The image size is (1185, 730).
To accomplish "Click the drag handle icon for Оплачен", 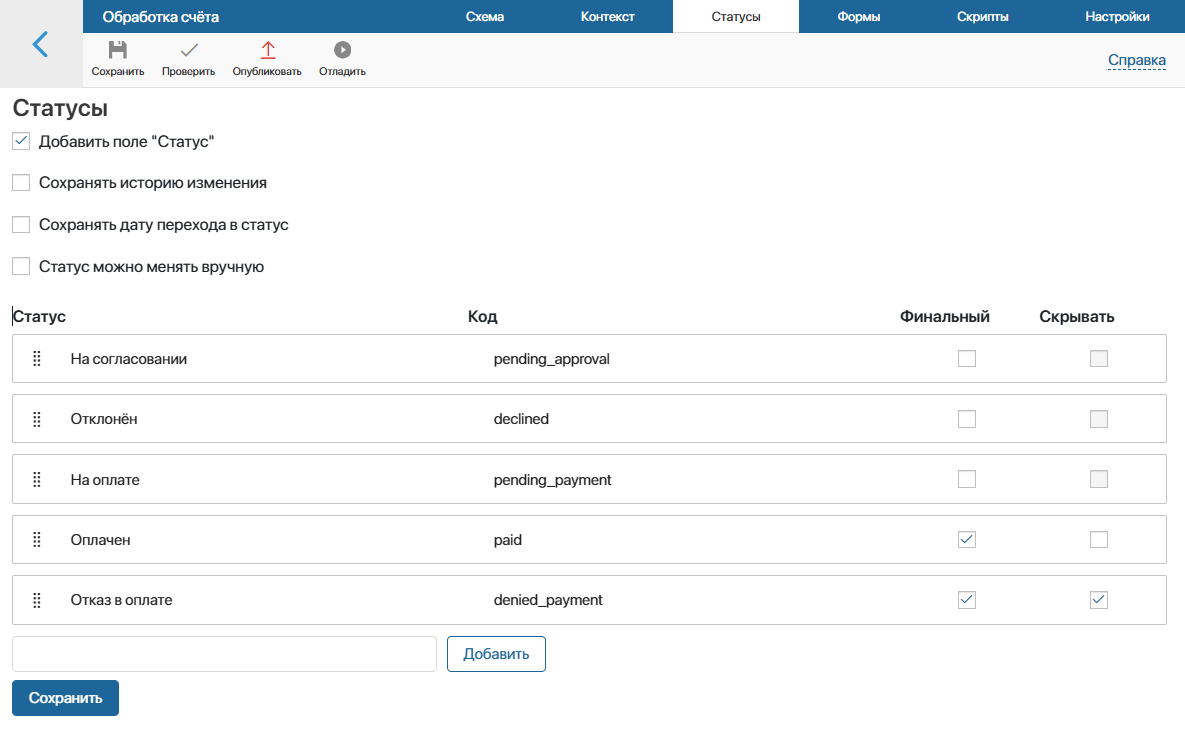I will [x=37, y=540].
